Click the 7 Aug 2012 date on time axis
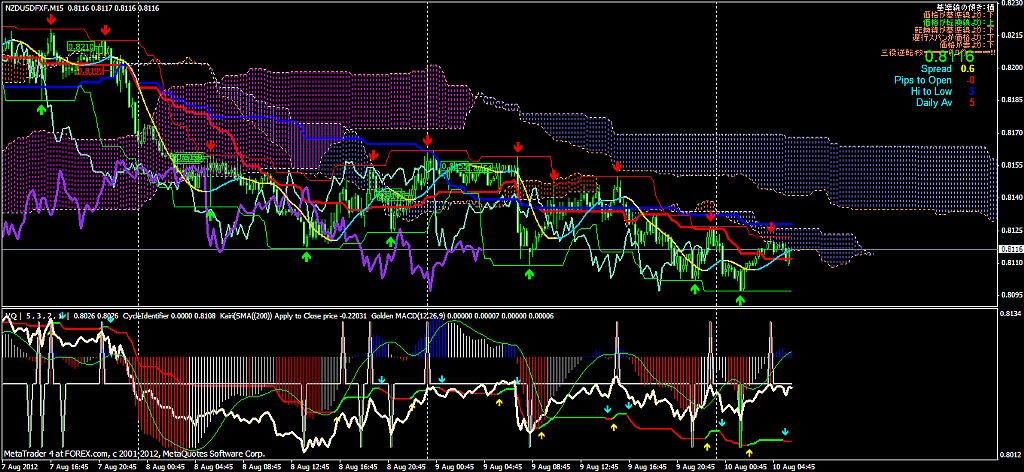The image size is (1024, 472). coord(22,466)
